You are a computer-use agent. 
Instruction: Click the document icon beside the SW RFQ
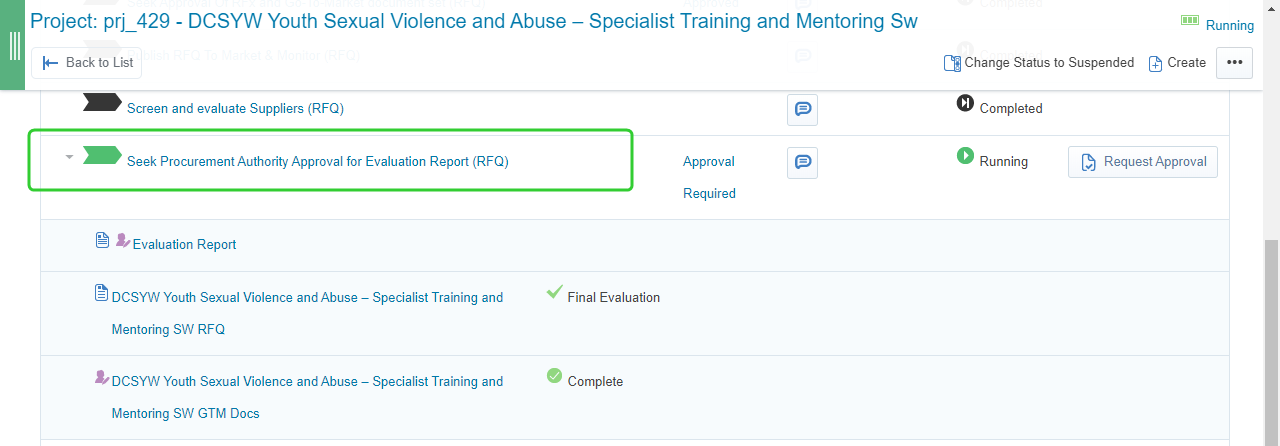click(100, 293)
